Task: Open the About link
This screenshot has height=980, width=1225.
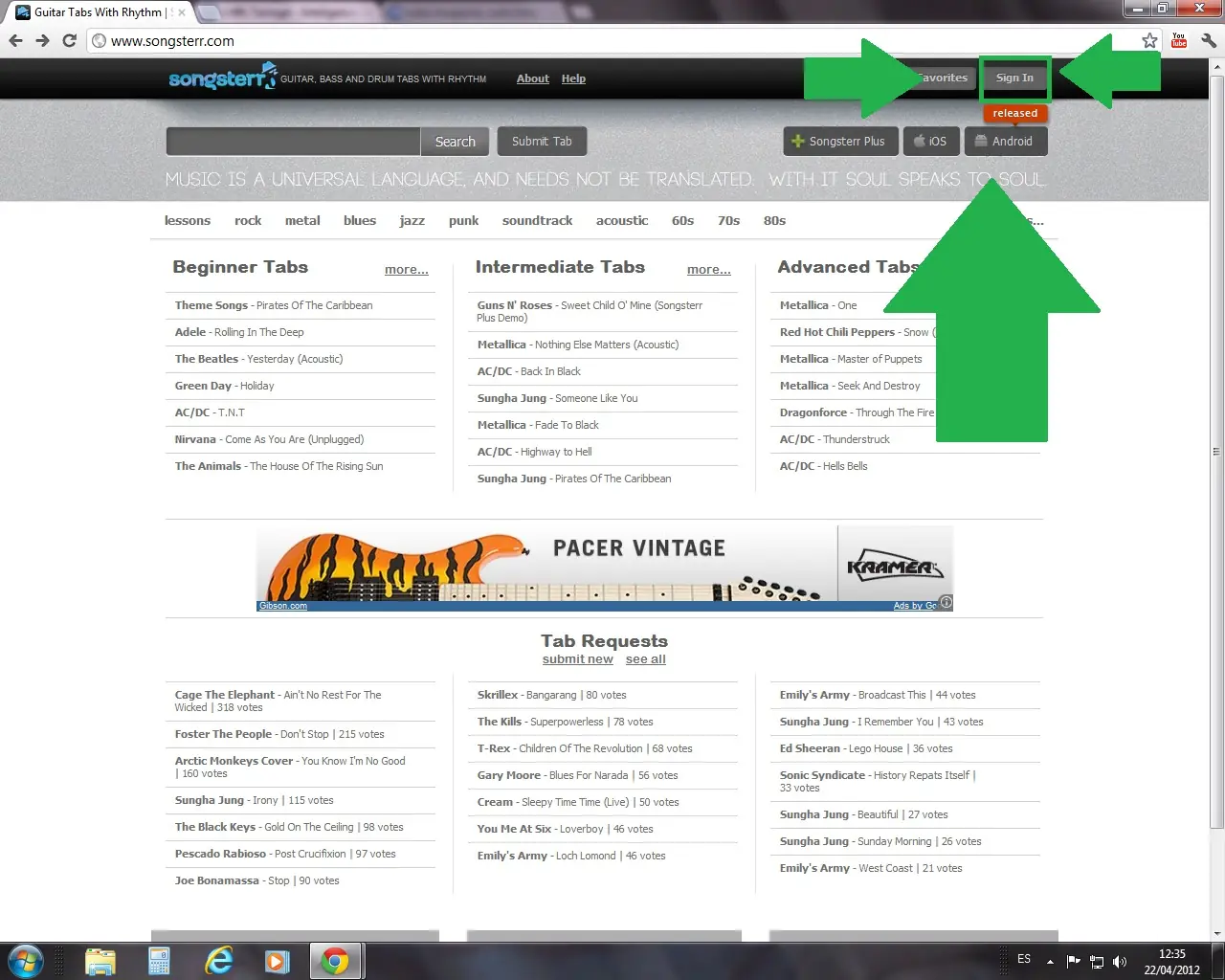Action: (x=533, y=78)
